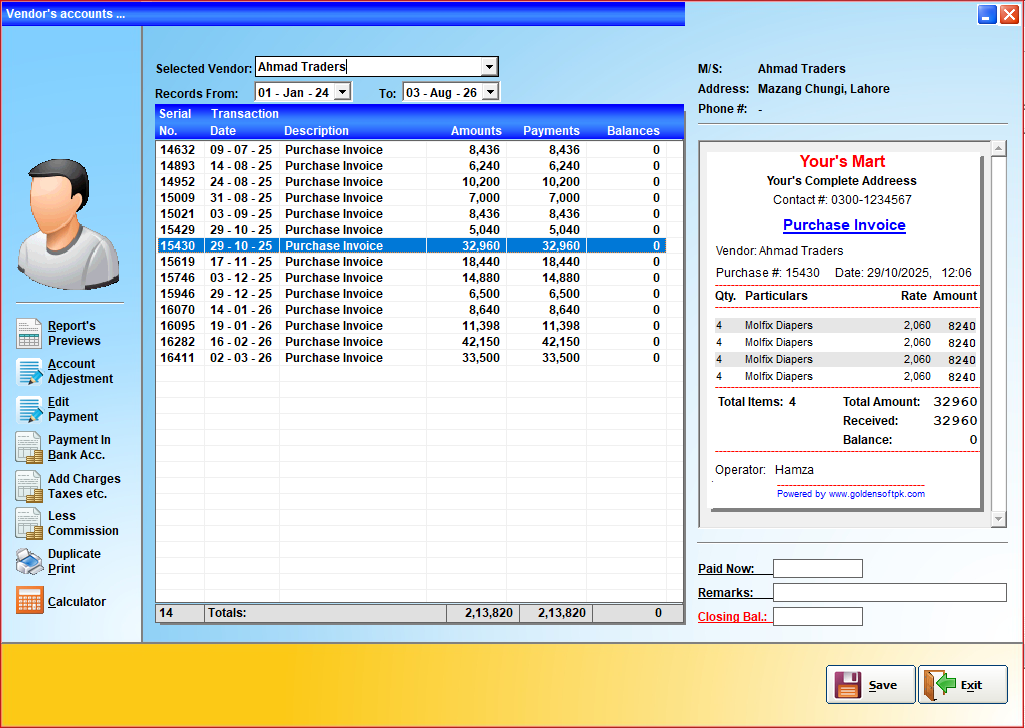Click the Purchase Invoice heading link
The image size is (1025, 728).
844,225
